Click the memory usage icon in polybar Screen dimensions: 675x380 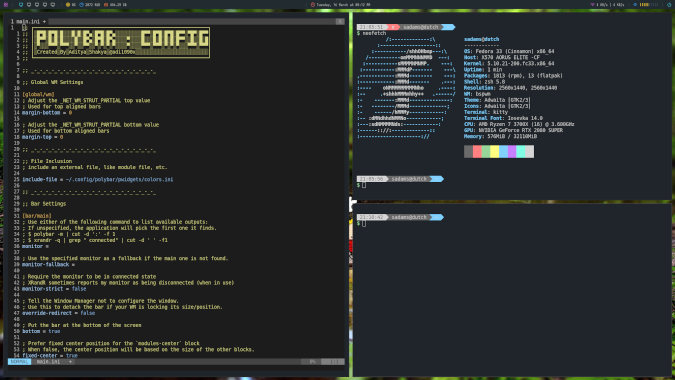pyautogui.click(x=81, y=5)
